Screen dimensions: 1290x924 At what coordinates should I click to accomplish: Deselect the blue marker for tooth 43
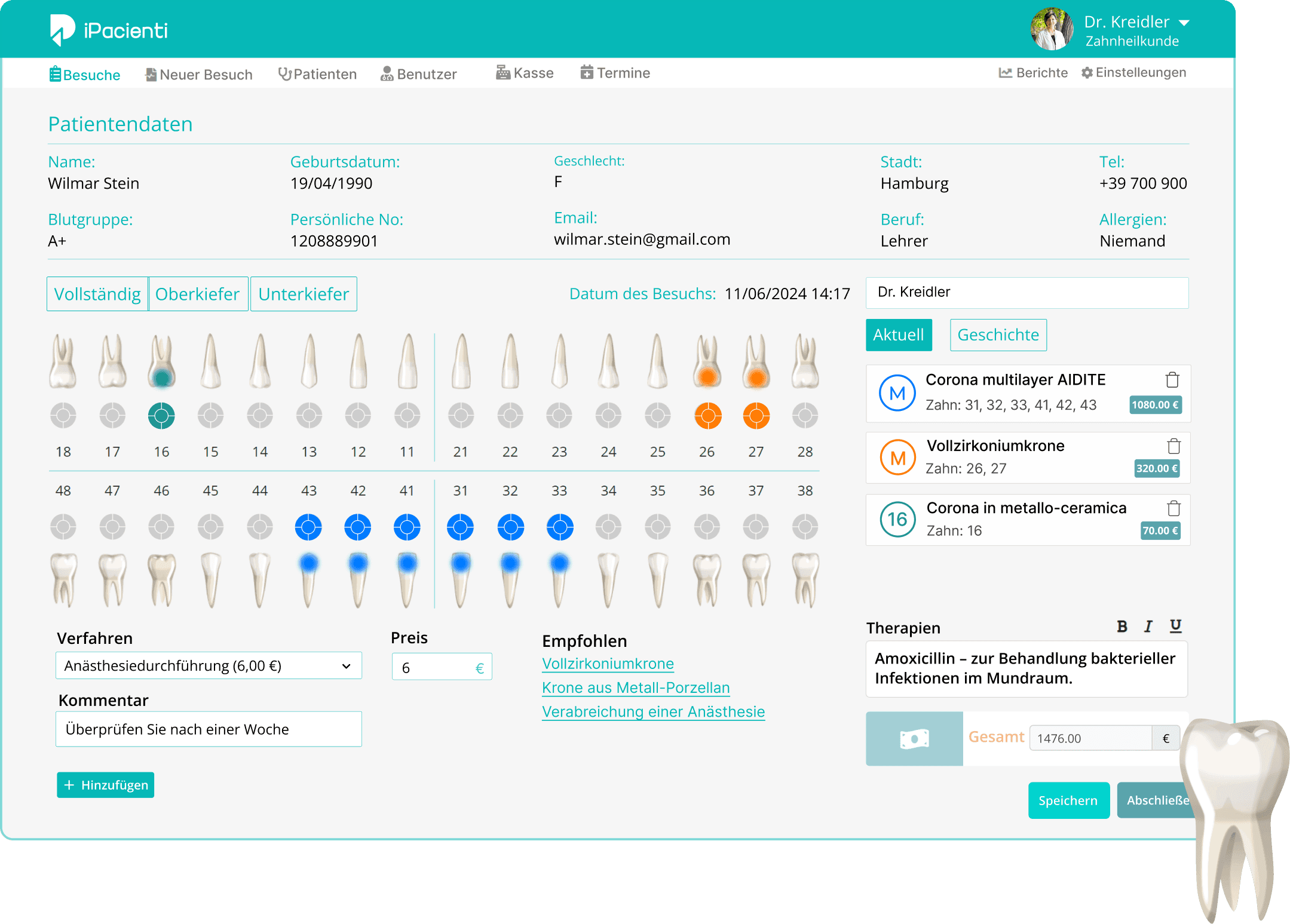point(308,527)
